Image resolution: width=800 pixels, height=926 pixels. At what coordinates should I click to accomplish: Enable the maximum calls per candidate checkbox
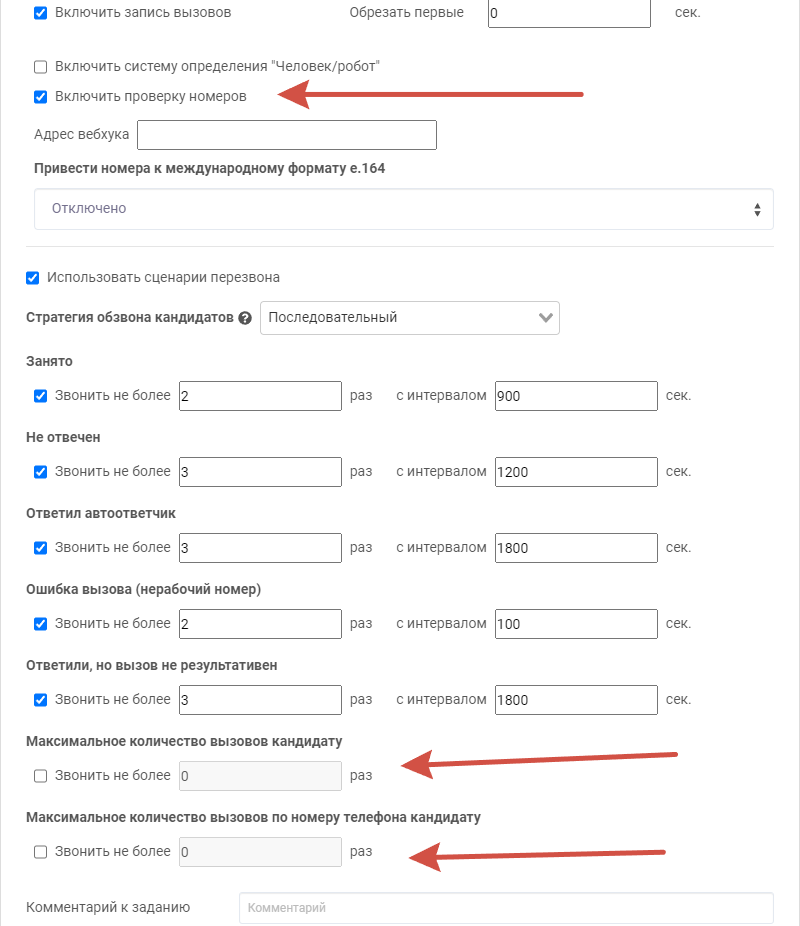(41, 776)
